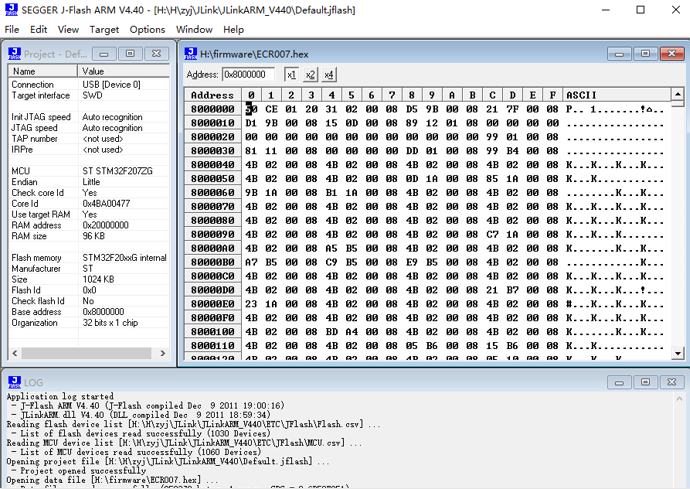
Task: Click the SEGGER J-Flash application icon in the title bar
Action: pyautogui.click(x=10, y=9)
